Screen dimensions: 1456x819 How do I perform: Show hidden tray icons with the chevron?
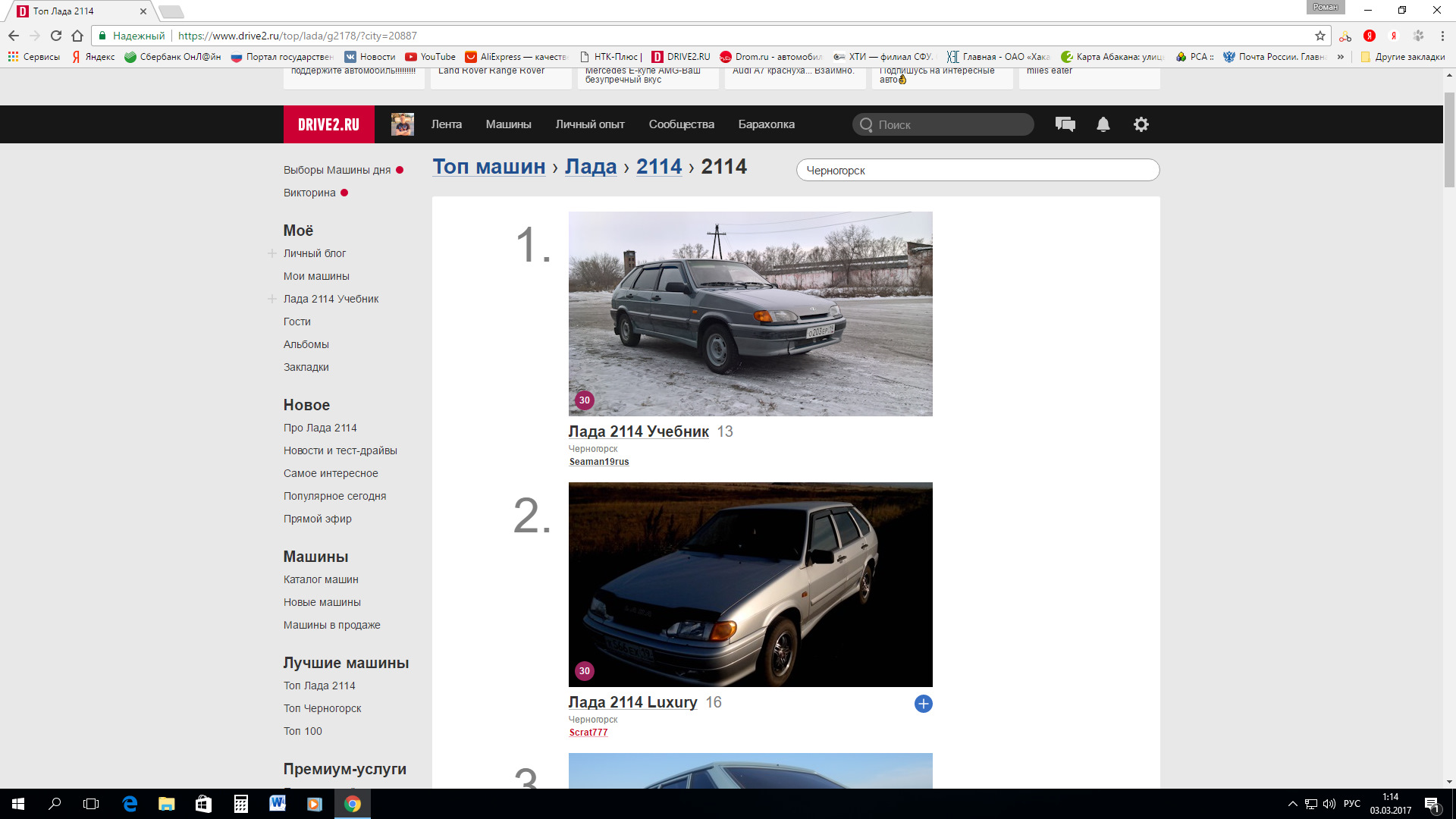click(1293, 804)
